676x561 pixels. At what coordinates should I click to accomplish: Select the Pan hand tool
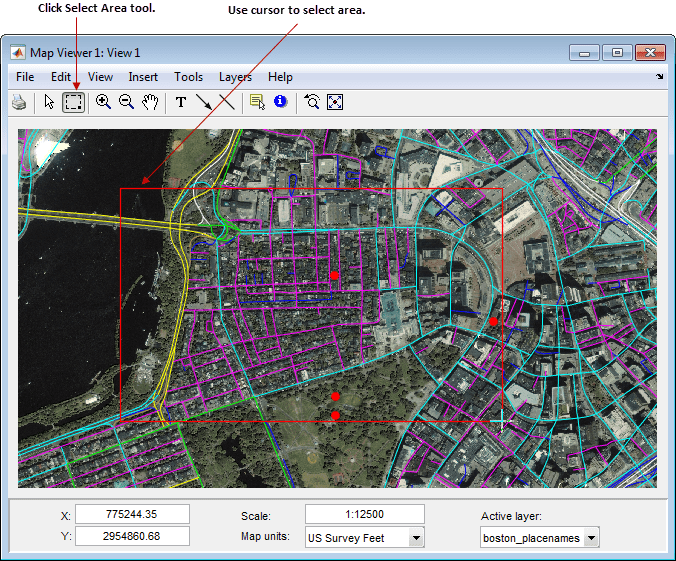150,102
